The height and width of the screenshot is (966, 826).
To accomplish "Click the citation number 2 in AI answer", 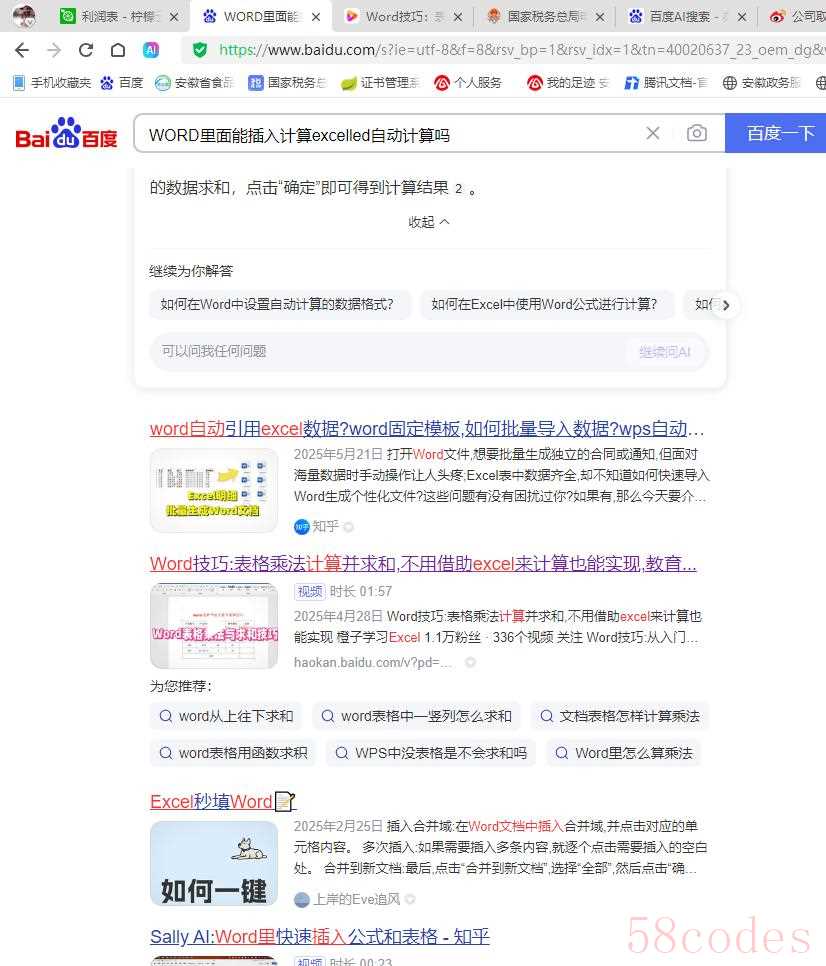I will coord(458,189).
